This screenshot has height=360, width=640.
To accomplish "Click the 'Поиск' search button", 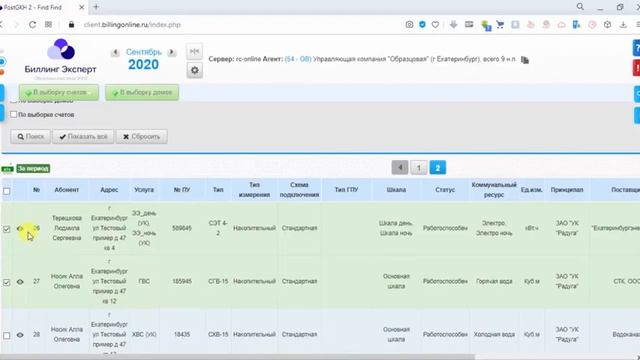I will click(31, 137).
